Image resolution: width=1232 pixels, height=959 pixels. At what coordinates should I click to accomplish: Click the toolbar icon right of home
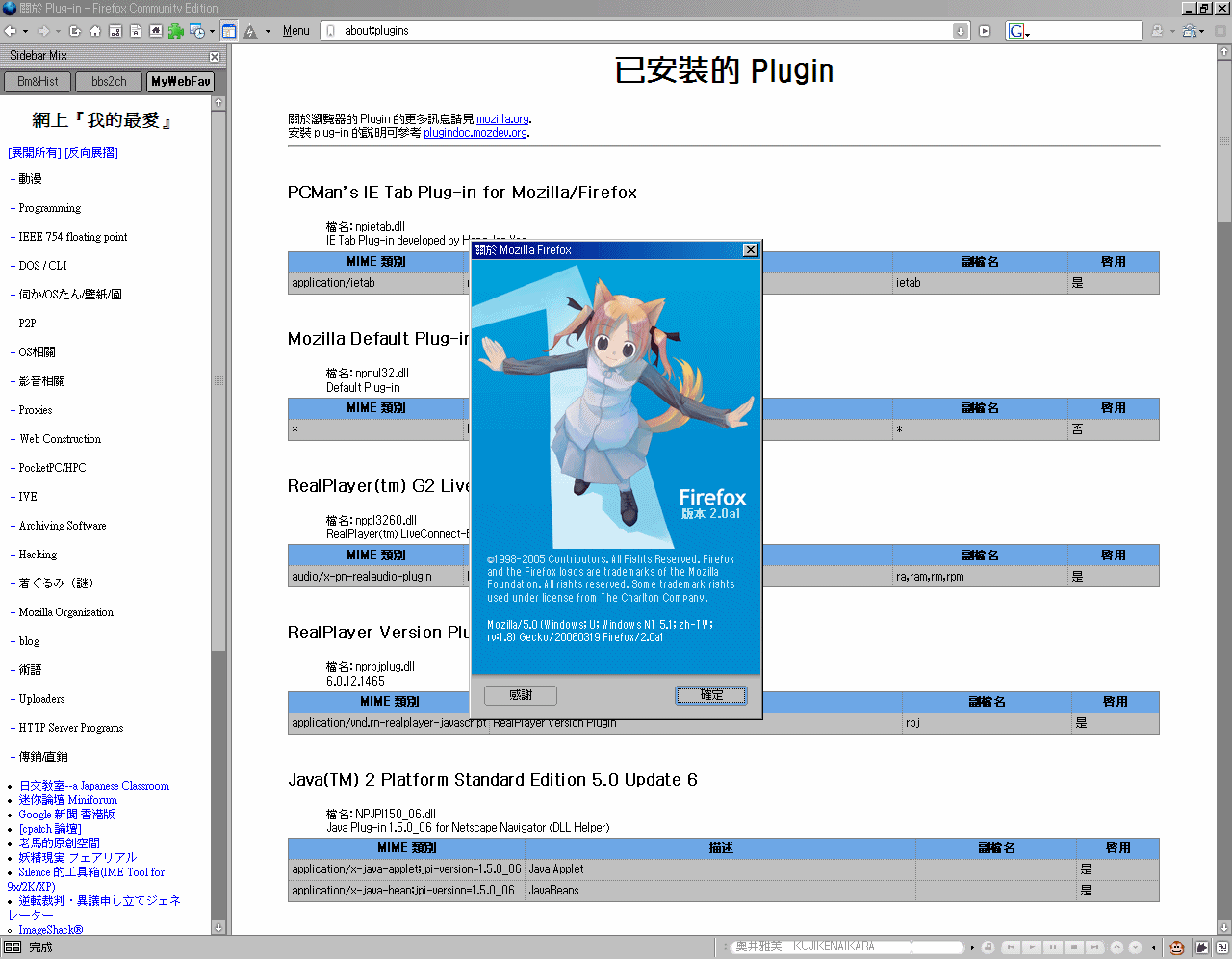pos(115,31)
